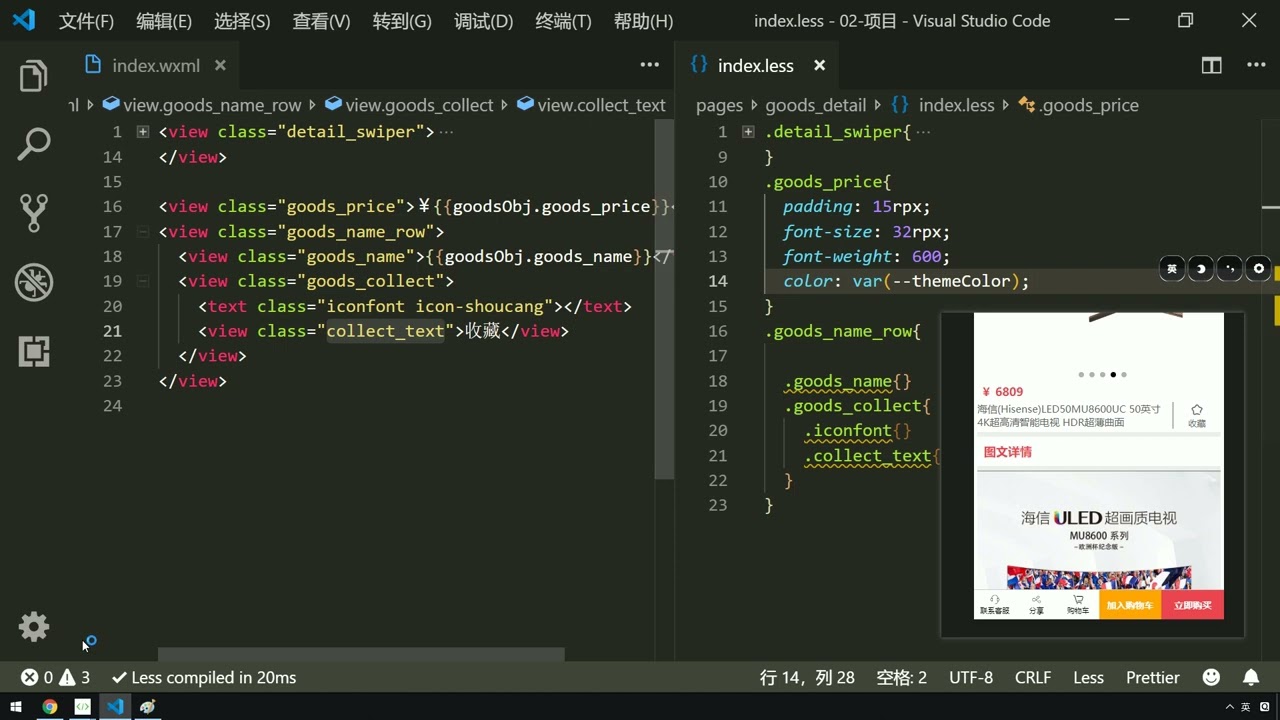
Task: Open the 转到(G) menu
Action: click(x=402, y=21)
